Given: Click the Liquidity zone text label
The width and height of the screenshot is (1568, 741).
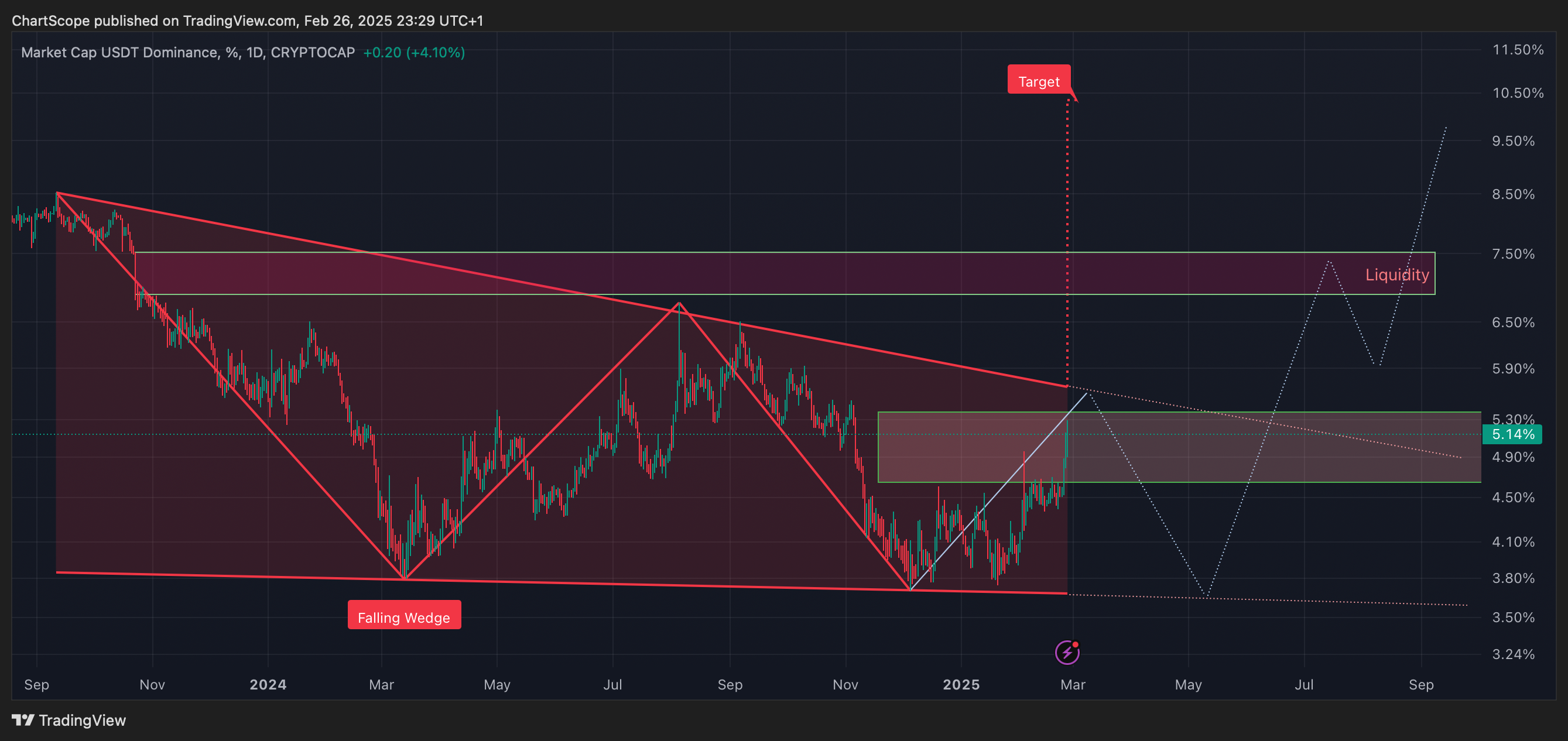Looking at the screenshot, I should [x=1396, y=275].
